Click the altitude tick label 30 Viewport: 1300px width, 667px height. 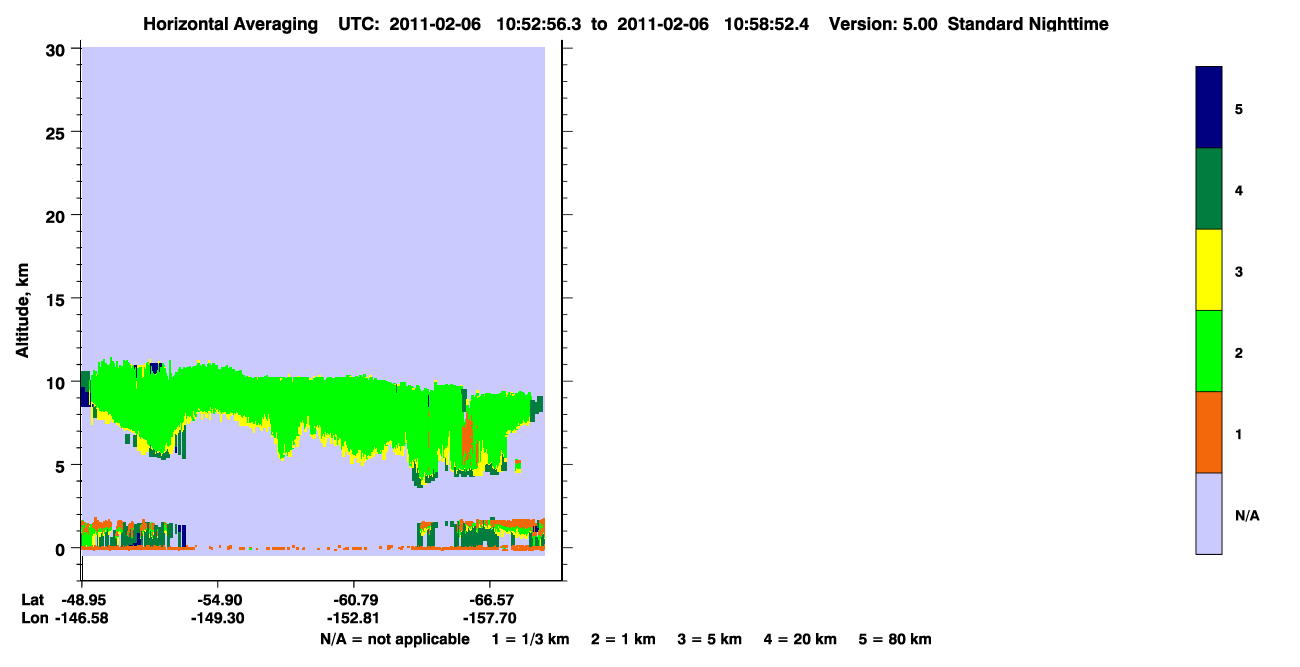58,49
